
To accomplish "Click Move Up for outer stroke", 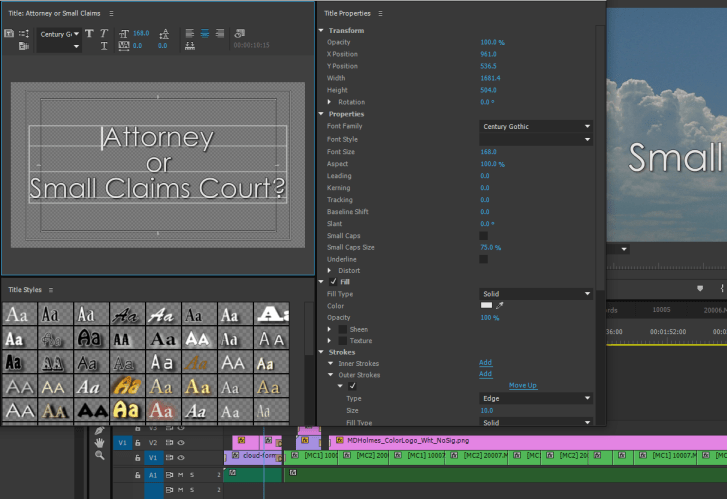I will pos(522,385).
